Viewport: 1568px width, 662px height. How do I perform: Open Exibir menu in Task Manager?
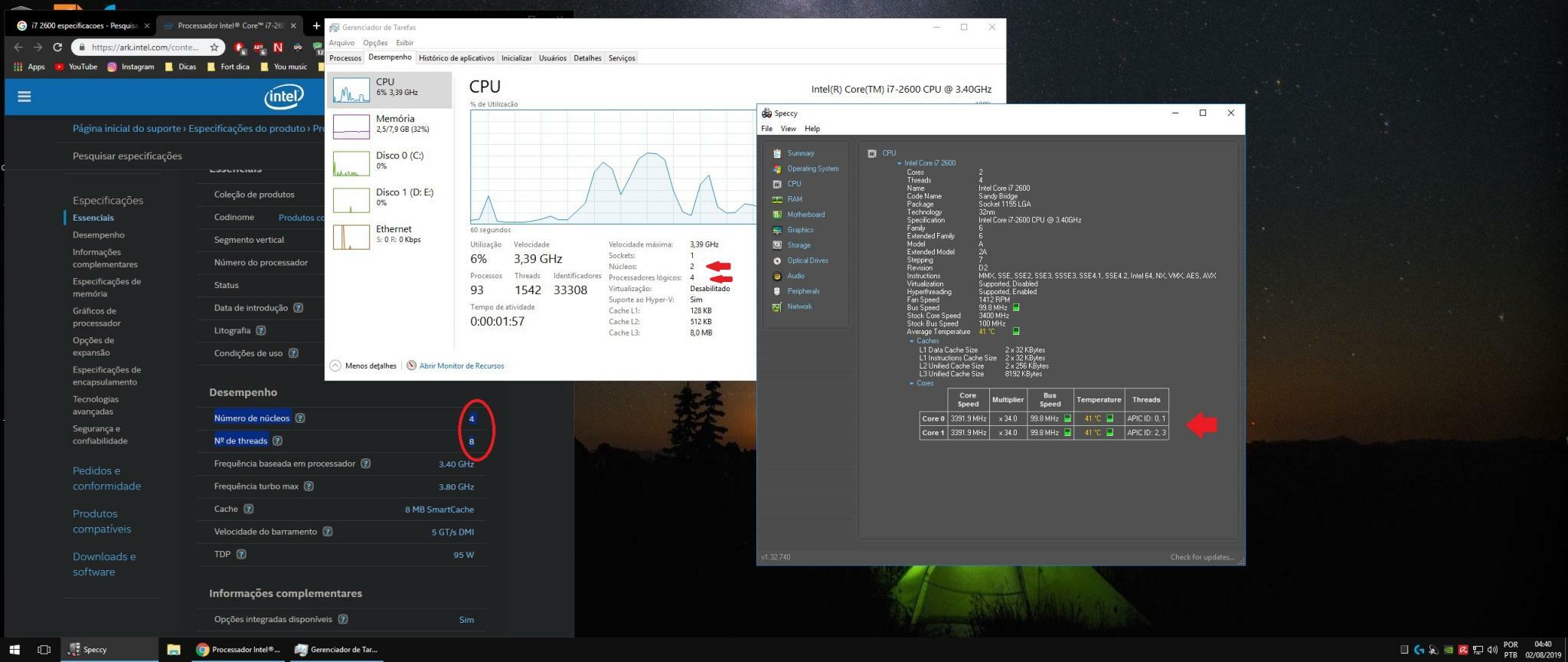pos(404,43)
